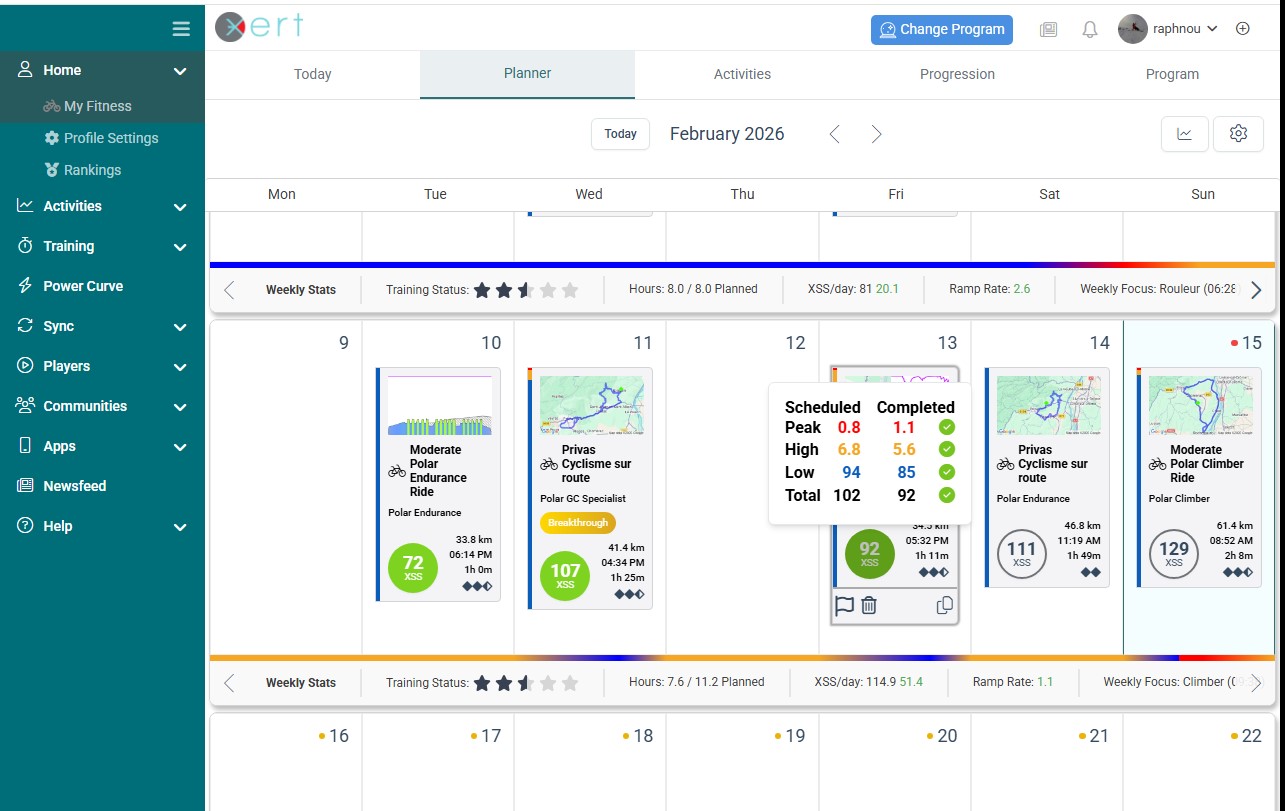The image size is (1285, 811).
Task: Open the planner chart view icon
Action: point(1185,134)
